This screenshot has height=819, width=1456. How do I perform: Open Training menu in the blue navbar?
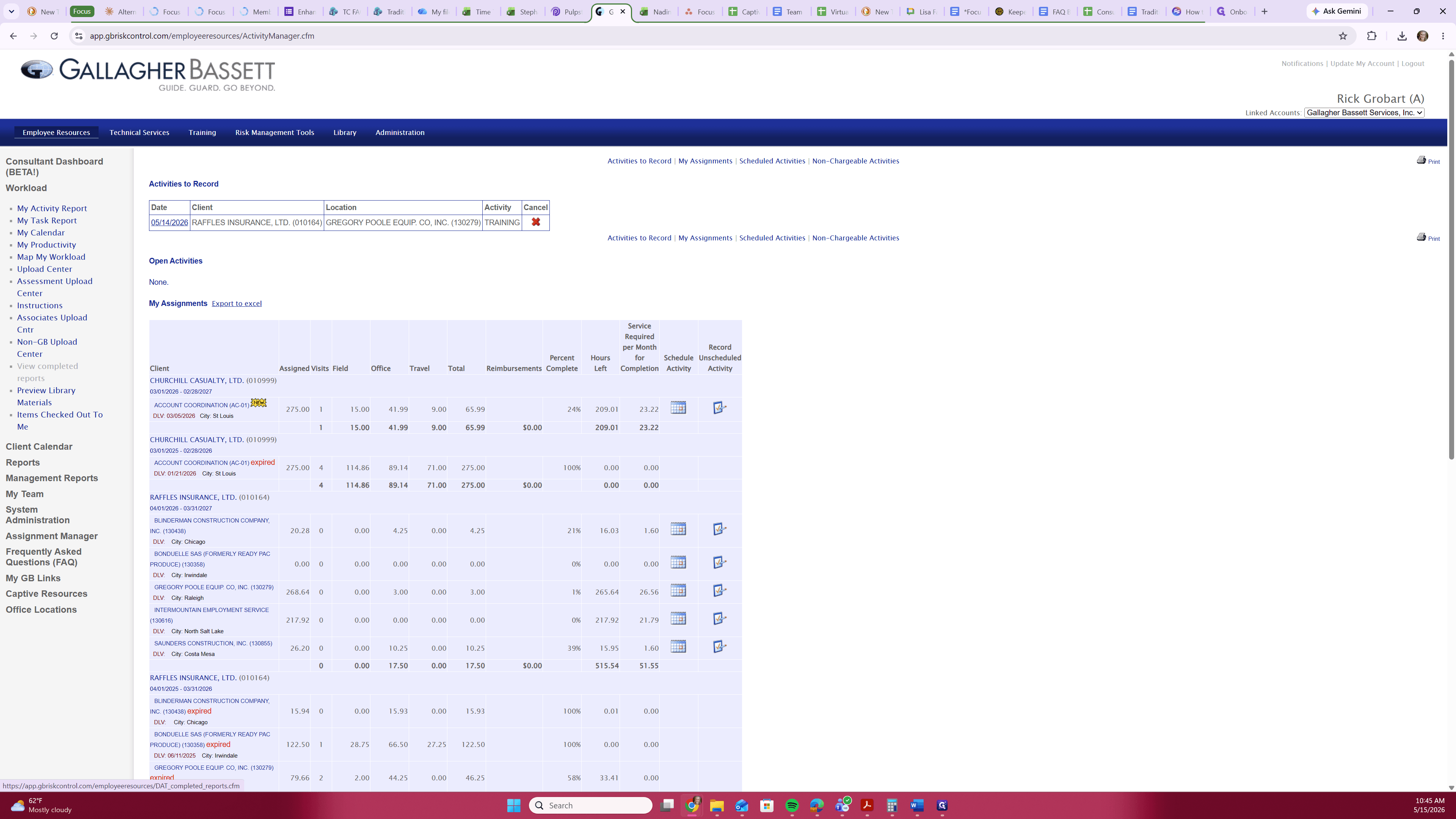point(202,132)
